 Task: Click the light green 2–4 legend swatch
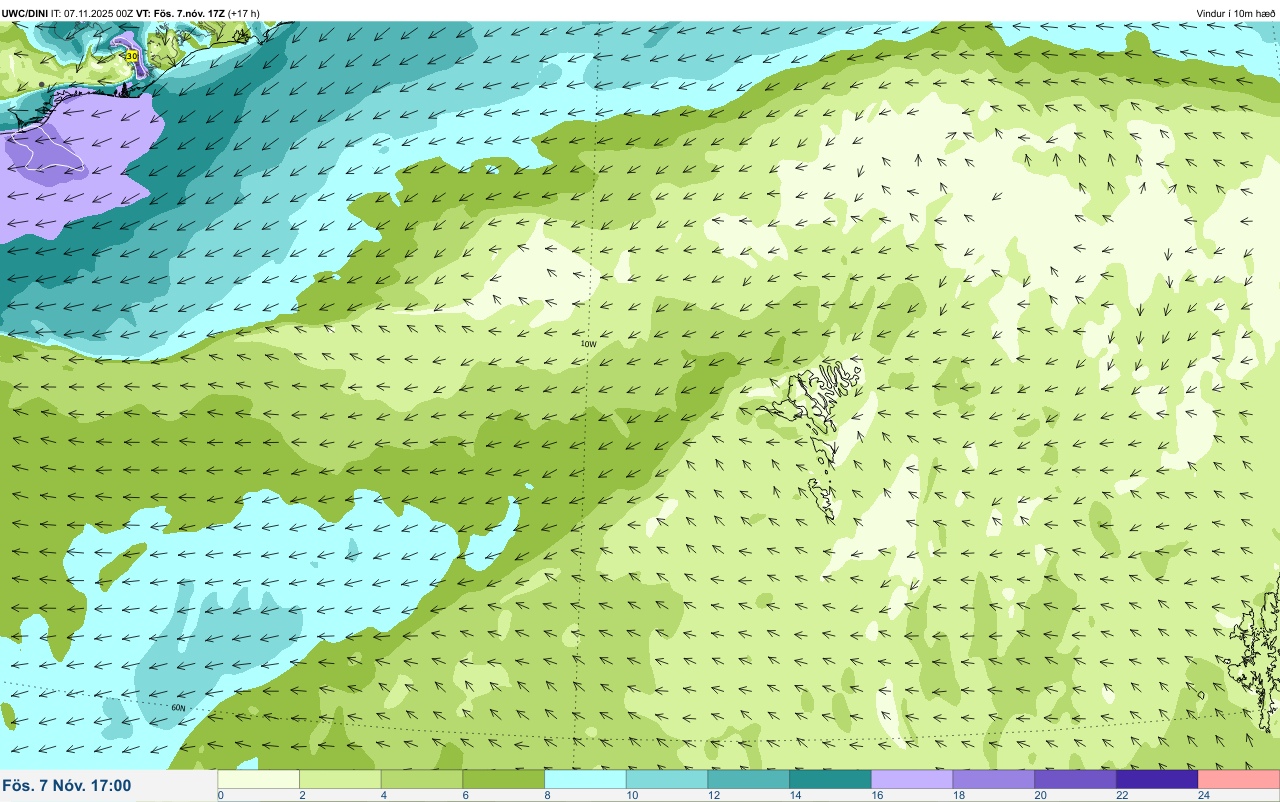tap(340, 779)
